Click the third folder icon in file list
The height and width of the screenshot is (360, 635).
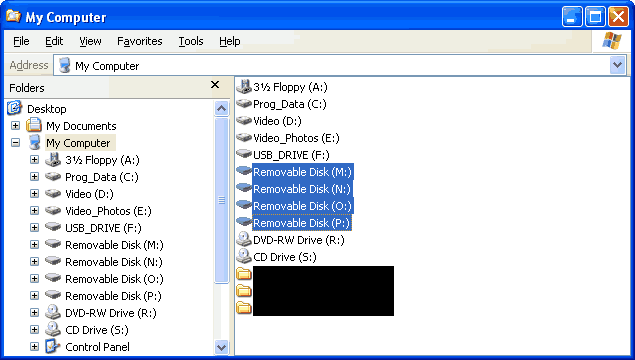[244, 307]
